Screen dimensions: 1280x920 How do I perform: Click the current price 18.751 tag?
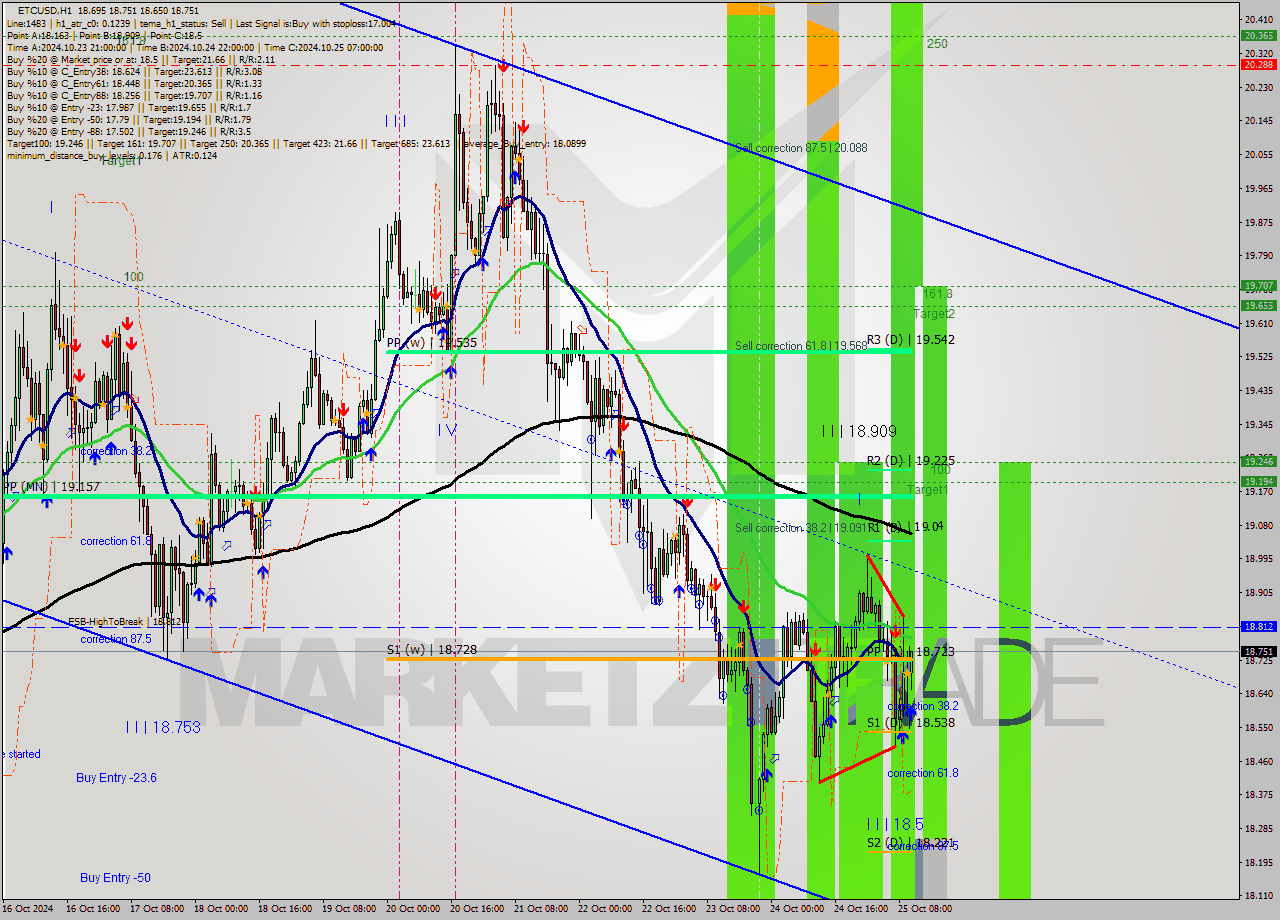point(1257,651)
